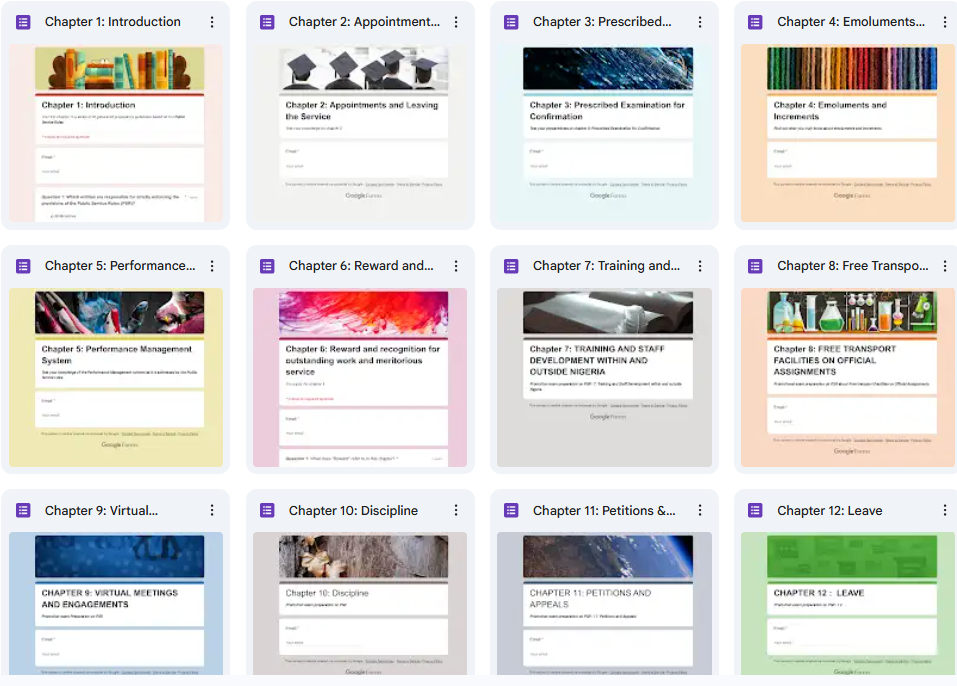Click the Forms icon beside Chapter 2: Appointments
The width and height of the screenshot is (957, 686).
pyautogui.click(x=267, y=22)
